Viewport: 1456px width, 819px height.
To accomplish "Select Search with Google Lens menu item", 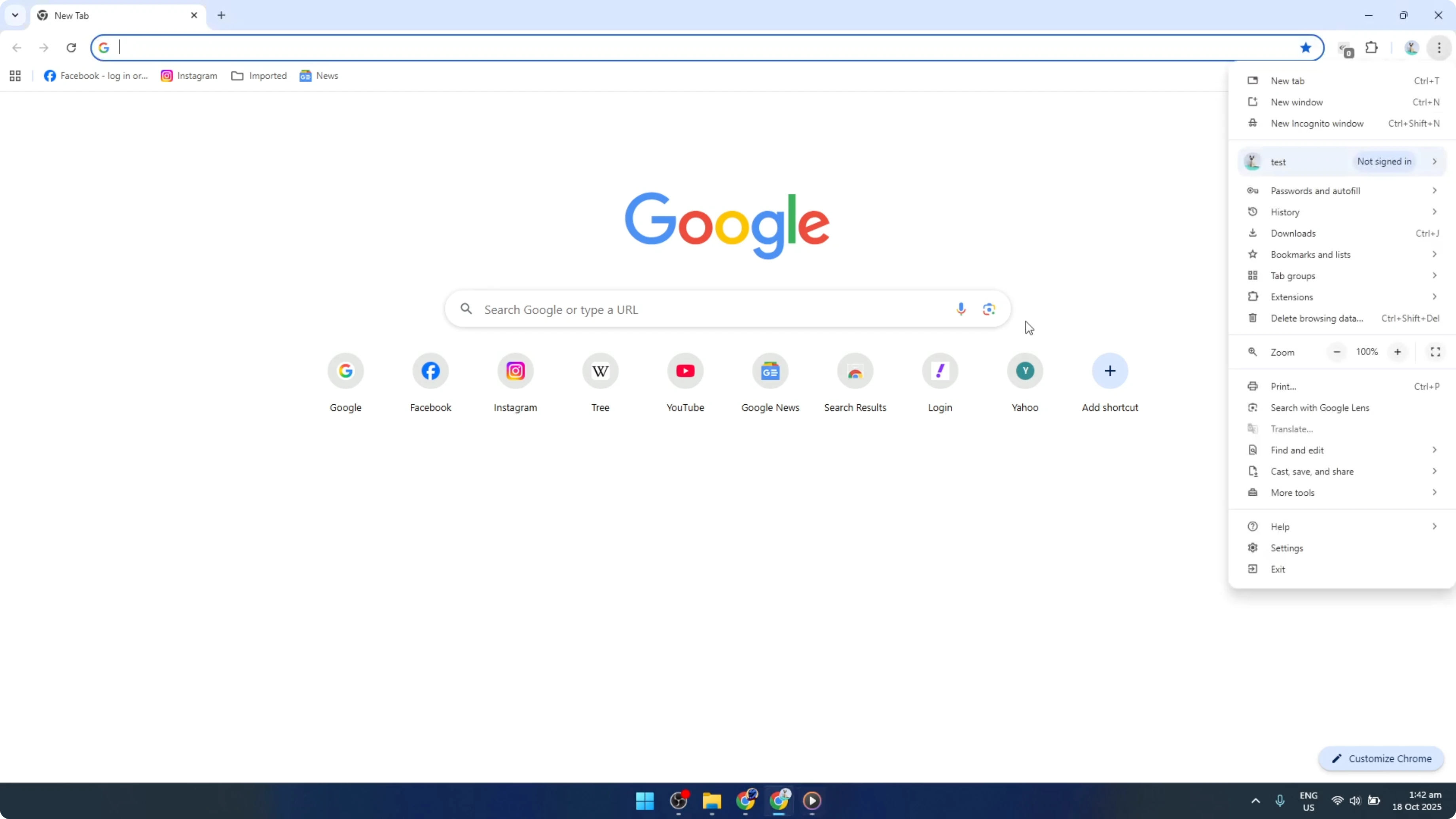I will [x=1342, y=408].
